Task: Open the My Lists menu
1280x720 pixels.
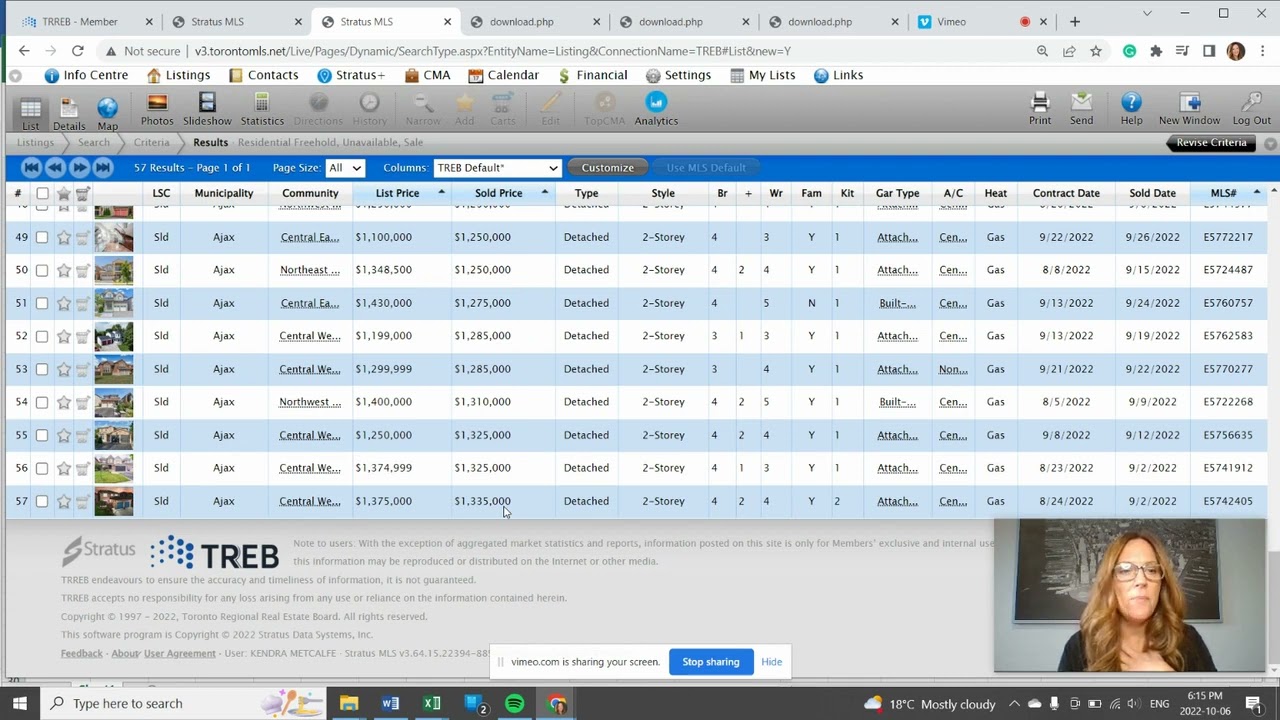Action: click(x=762, y=75)
